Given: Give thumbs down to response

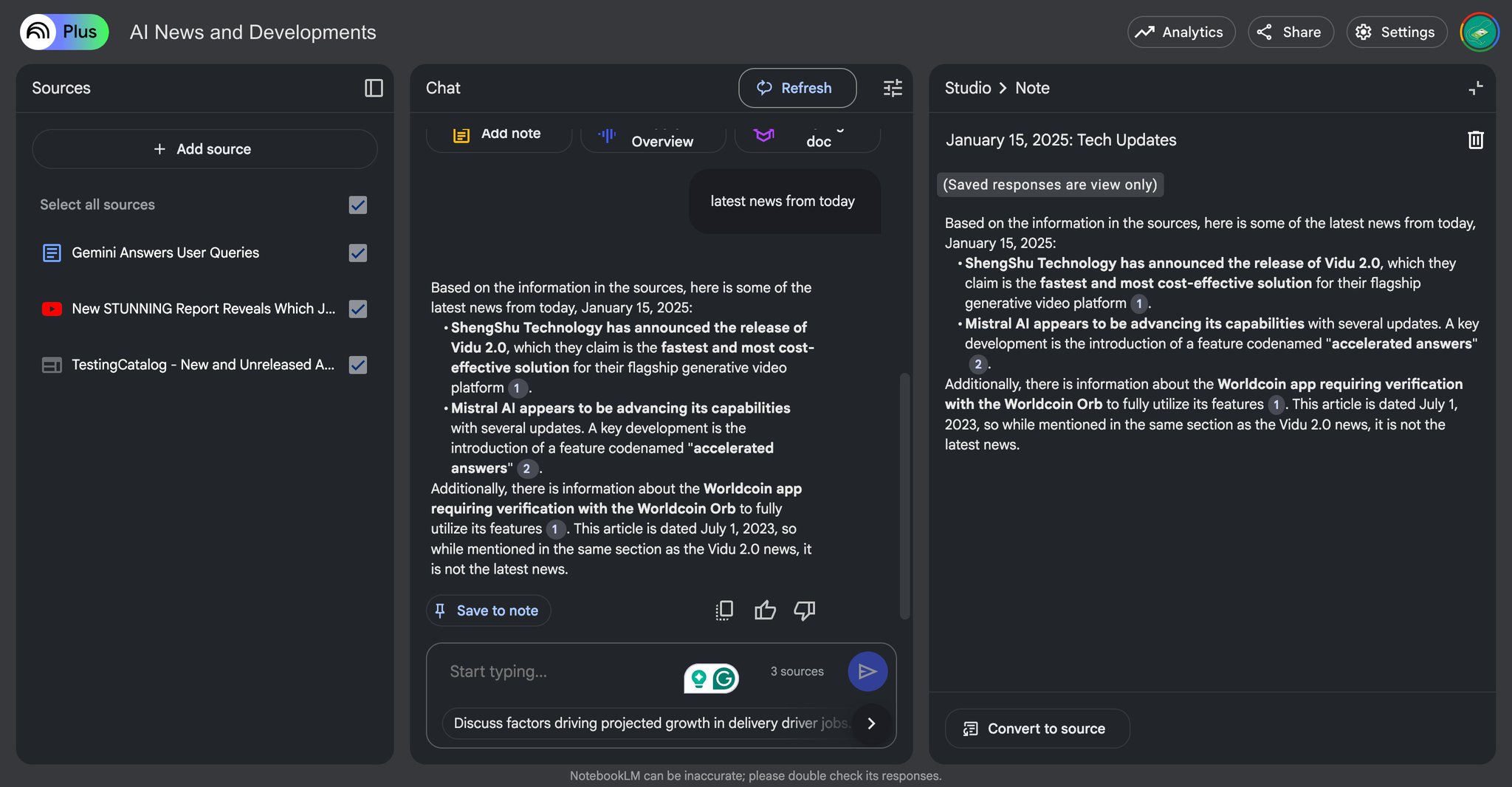Looking at the screenshot, I should coord(804,611).
